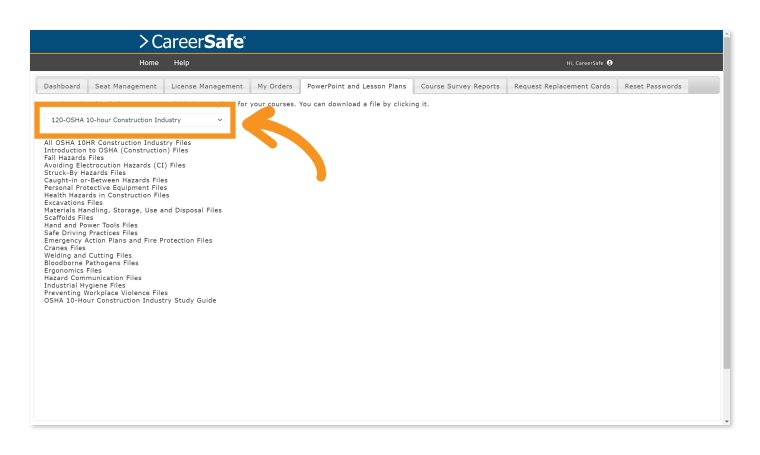Download Ergonomics Files
760x455 pixels.
point(73,270)
